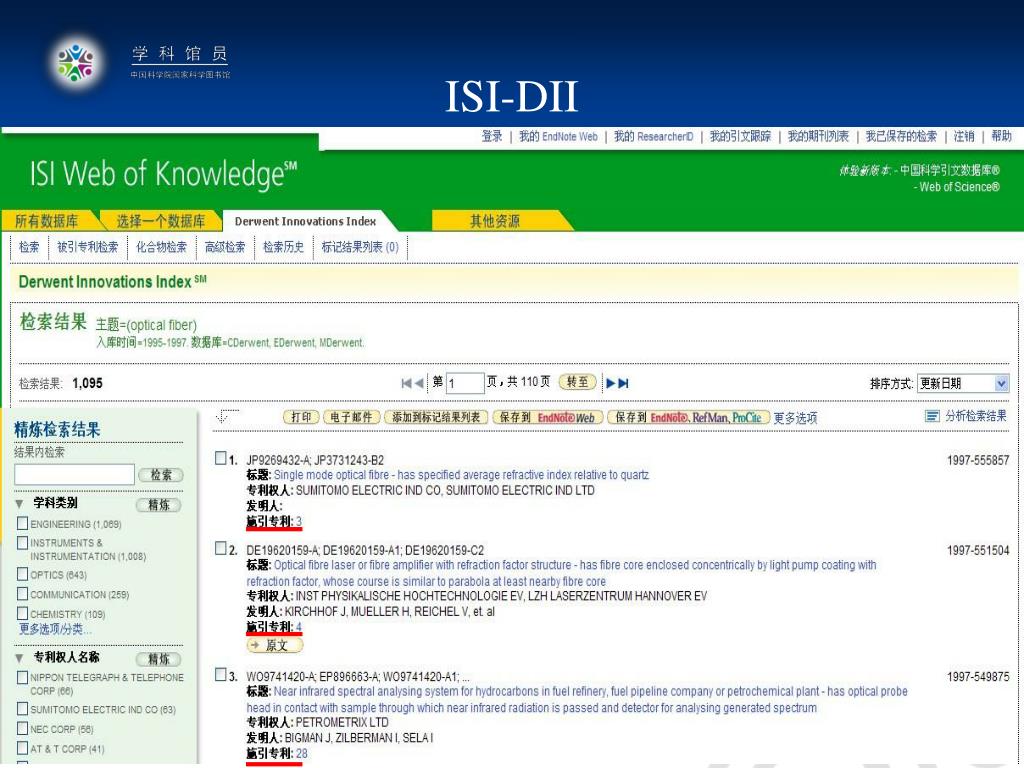Open 被引专利检索 menu item
Image resolution: width=1024 pixels, height=768 pixels.
click(88, 247)
